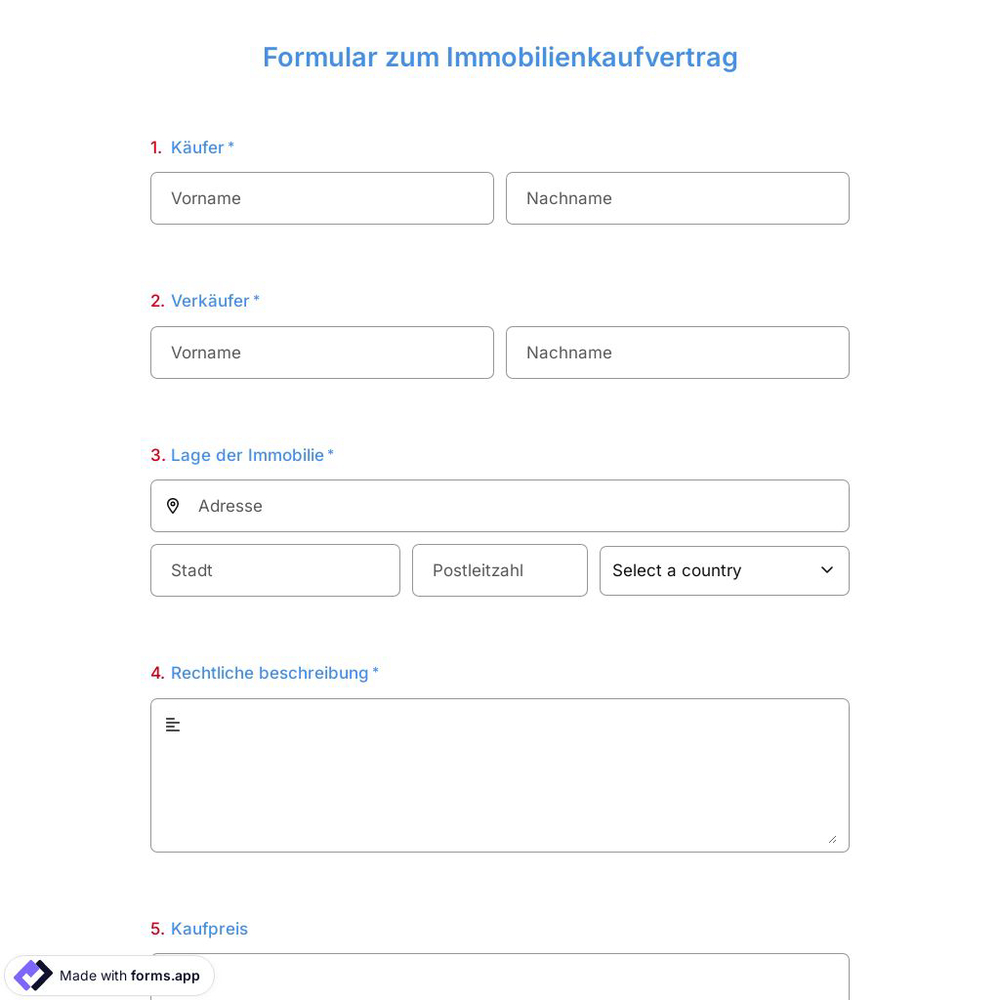Click the textarea resize handle icon
Image resolution: width=1000 pixels, height=1000 pixels.
point(834,840)
